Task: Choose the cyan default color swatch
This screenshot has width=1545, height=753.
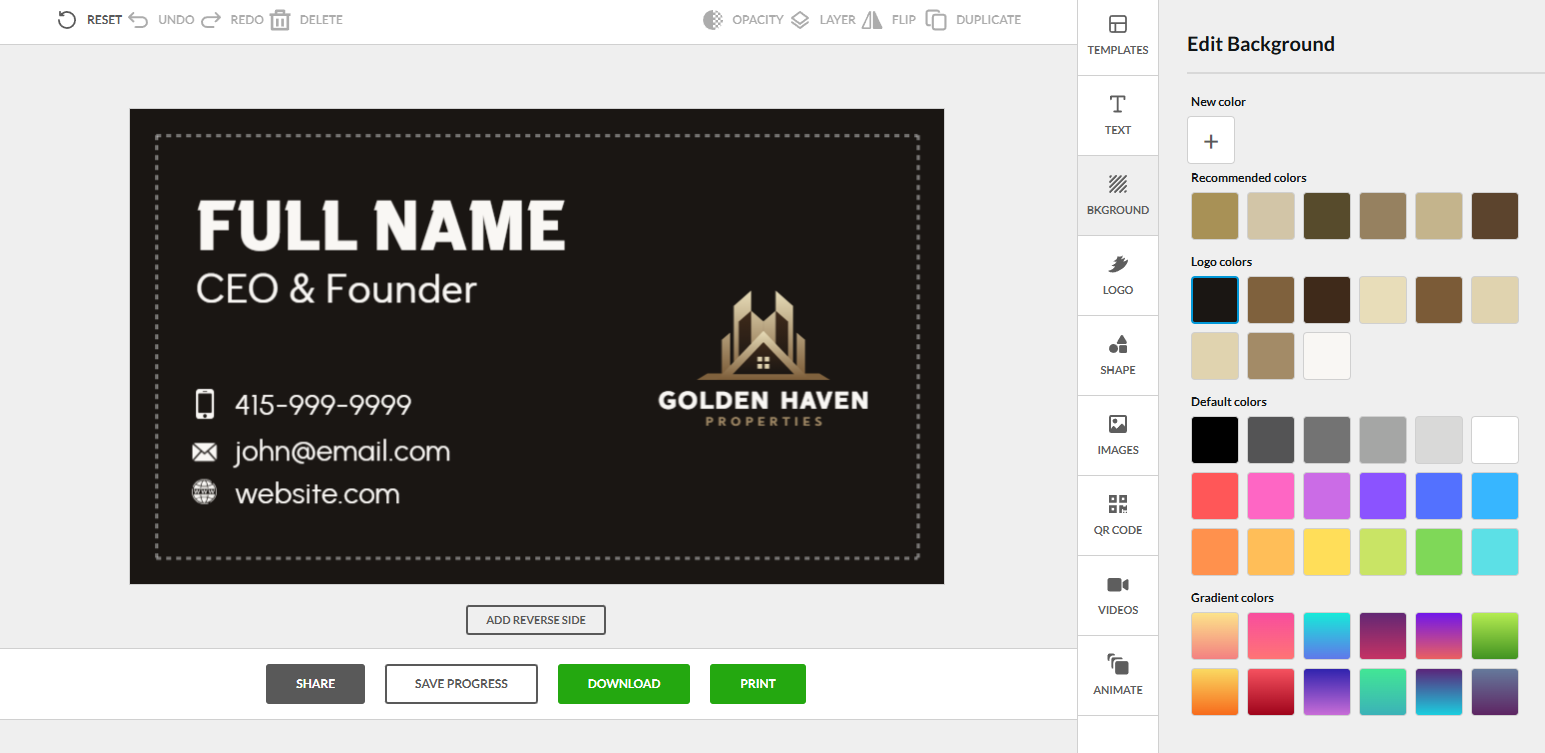Action: click(x=1495, y=552)
